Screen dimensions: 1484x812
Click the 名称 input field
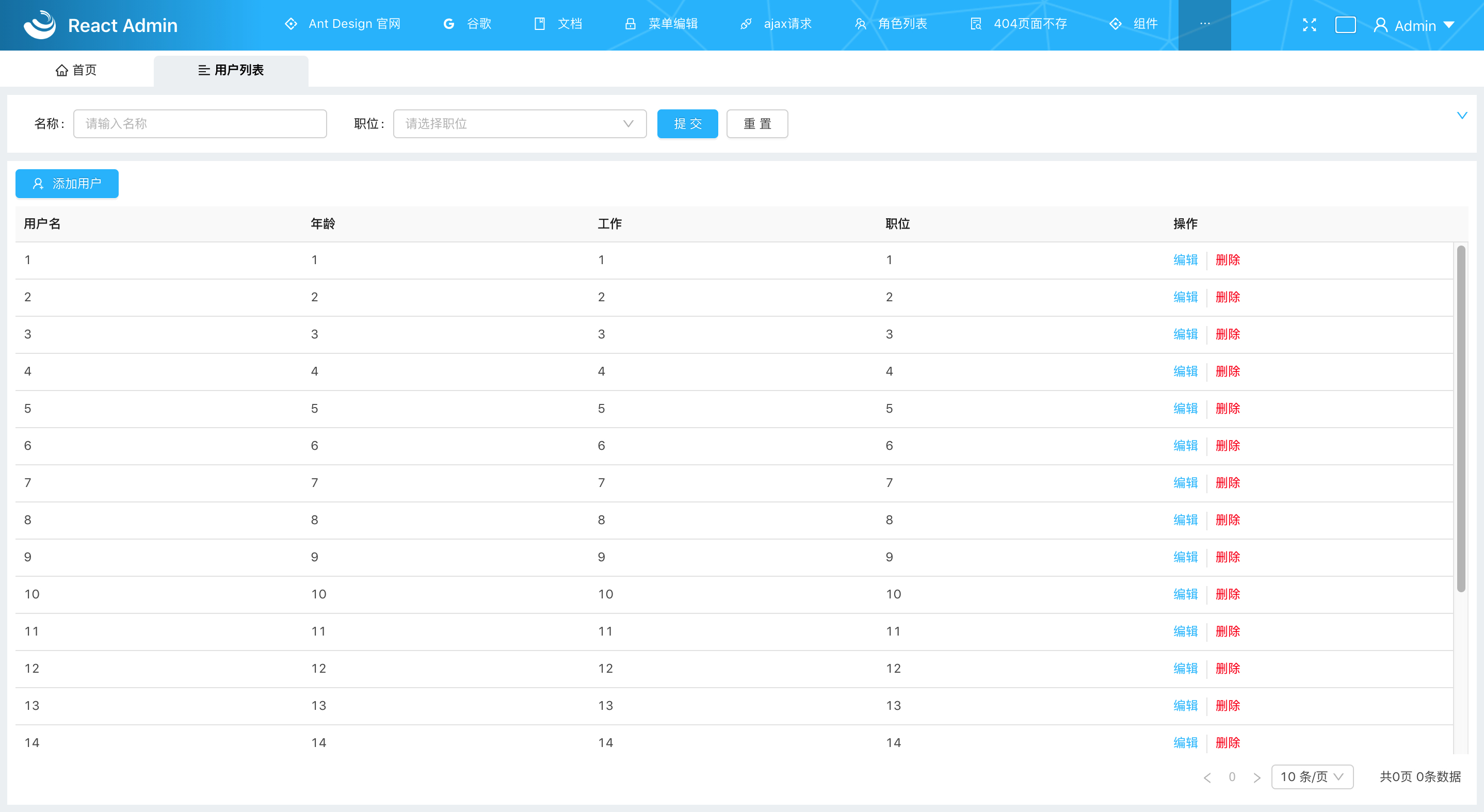(199, 124)
